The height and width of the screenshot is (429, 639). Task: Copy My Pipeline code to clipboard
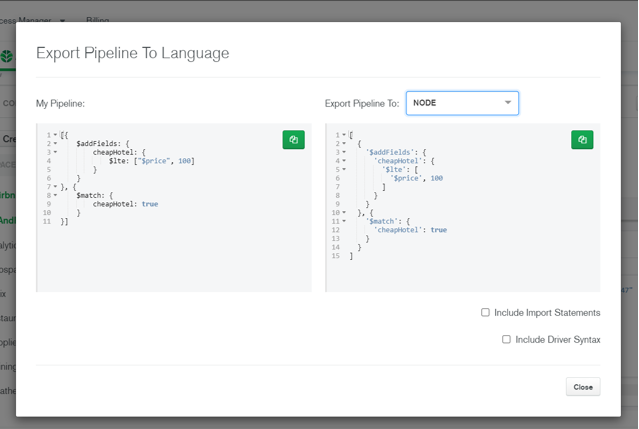(x=293, y=140)
